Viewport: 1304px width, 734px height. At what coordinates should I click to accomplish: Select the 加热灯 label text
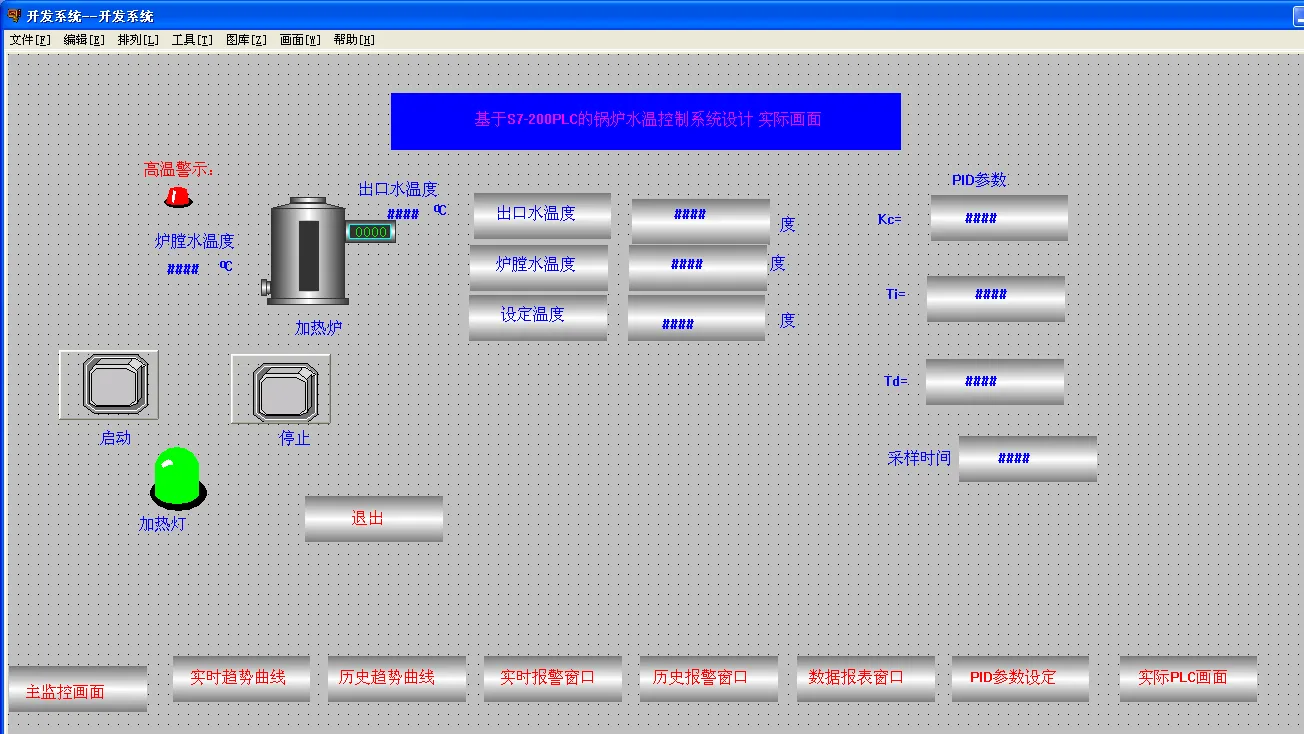pyautogui.click(x=162, y=523)
